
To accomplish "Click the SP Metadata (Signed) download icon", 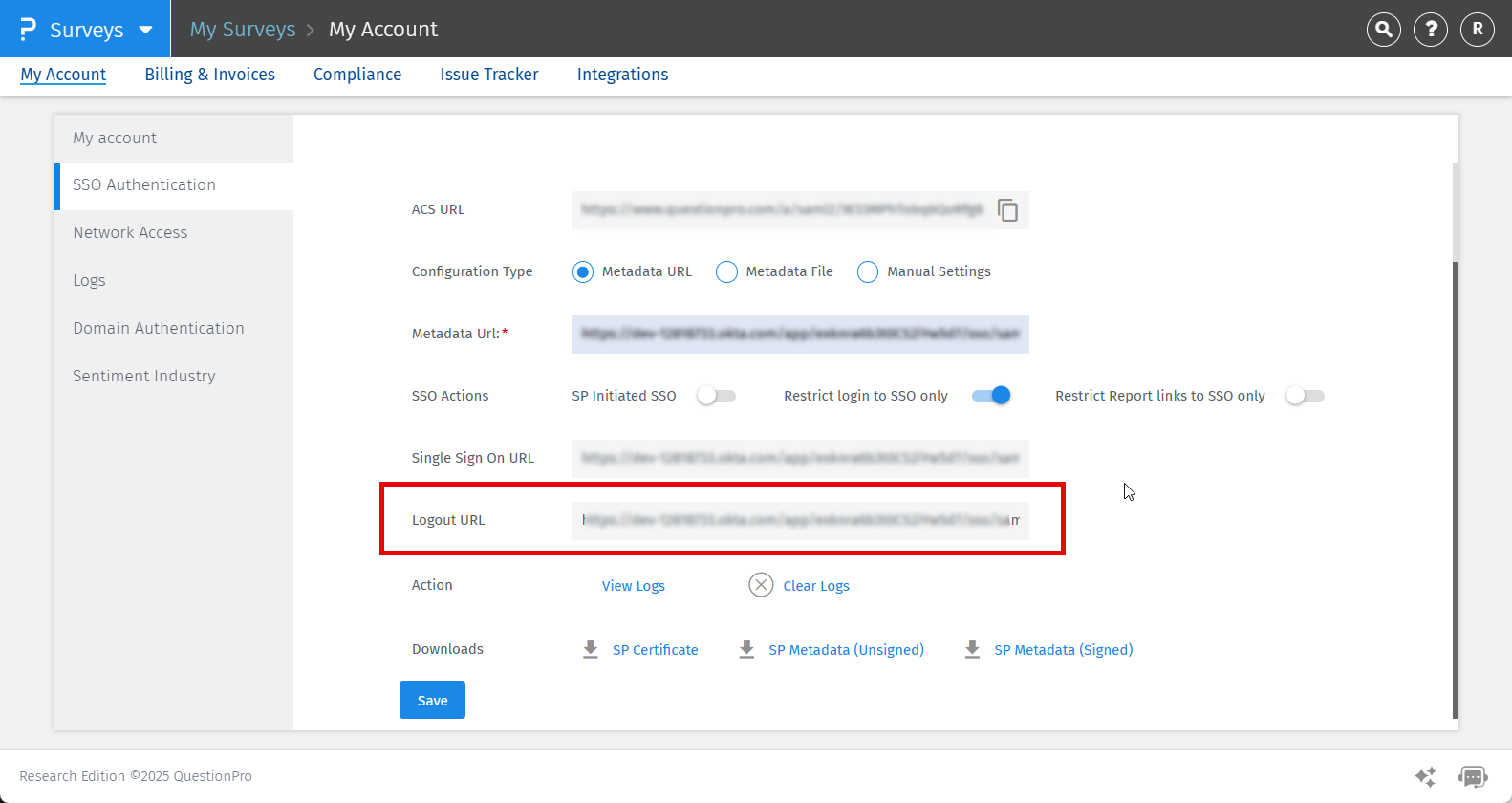I will 972,650.
